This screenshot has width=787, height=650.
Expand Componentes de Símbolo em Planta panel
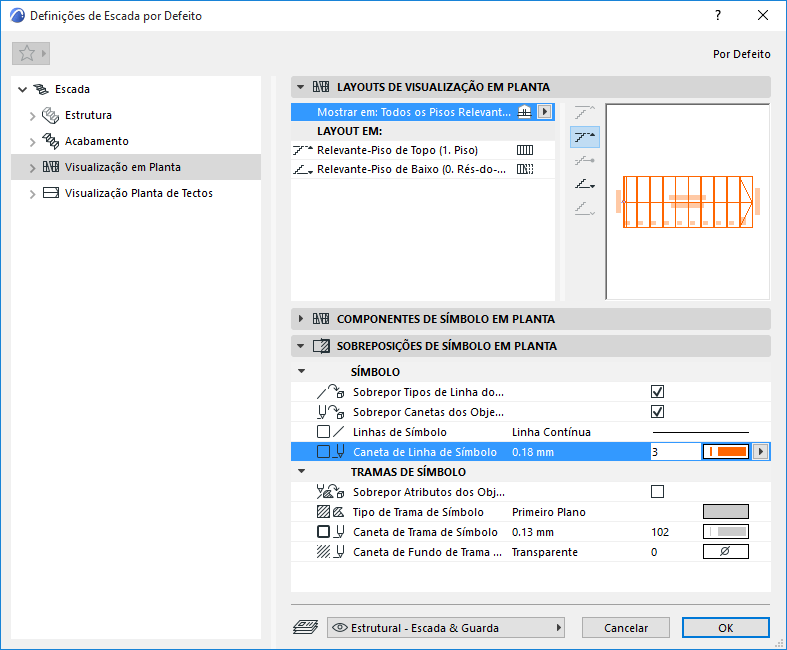click(301, 319)
